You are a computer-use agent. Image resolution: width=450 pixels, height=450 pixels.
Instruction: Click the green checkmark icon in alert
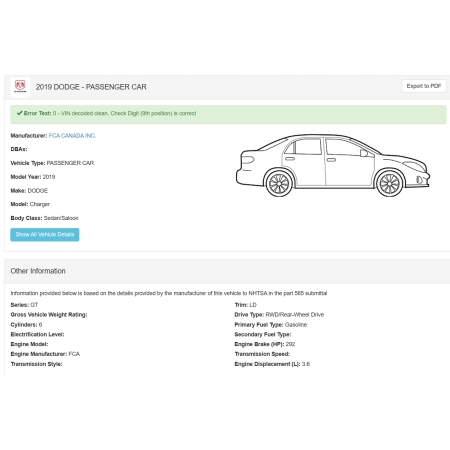tap(20, 113)
